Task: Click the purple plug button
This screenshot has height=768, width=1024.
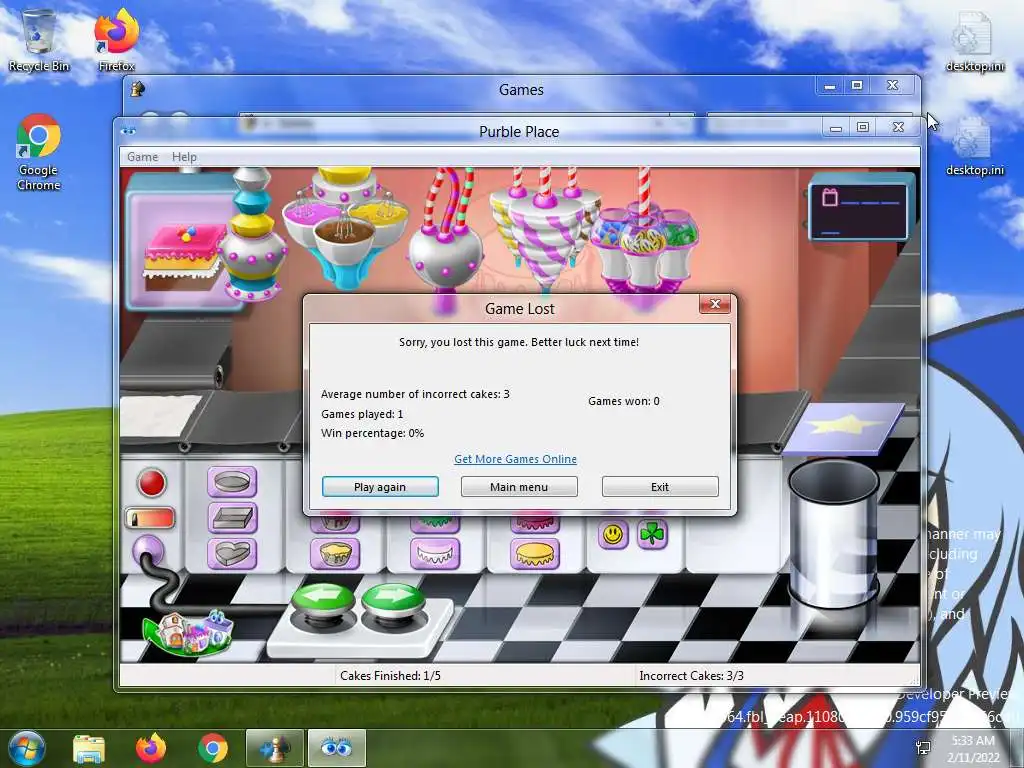Action: click(148, 550)
